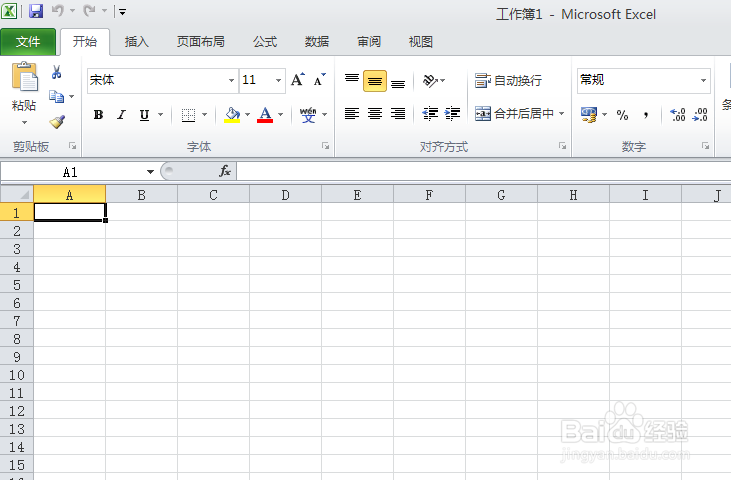Click the Decrease Decimal icon
Viewport: 731px width, 480px height.
click(700, 115)
